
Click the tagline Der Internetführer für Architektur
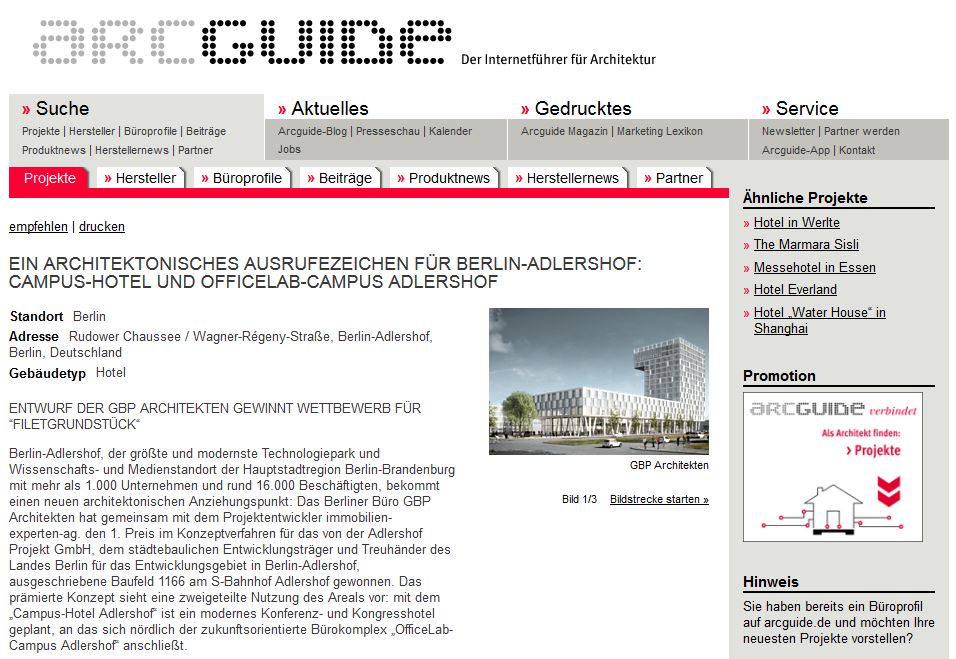coord(558,60)
